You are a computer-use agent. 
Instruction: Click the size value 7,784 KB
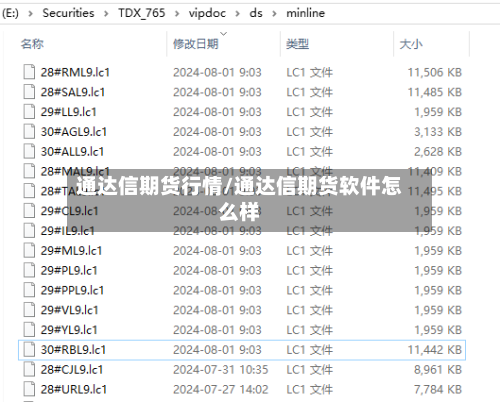(438, 389)
